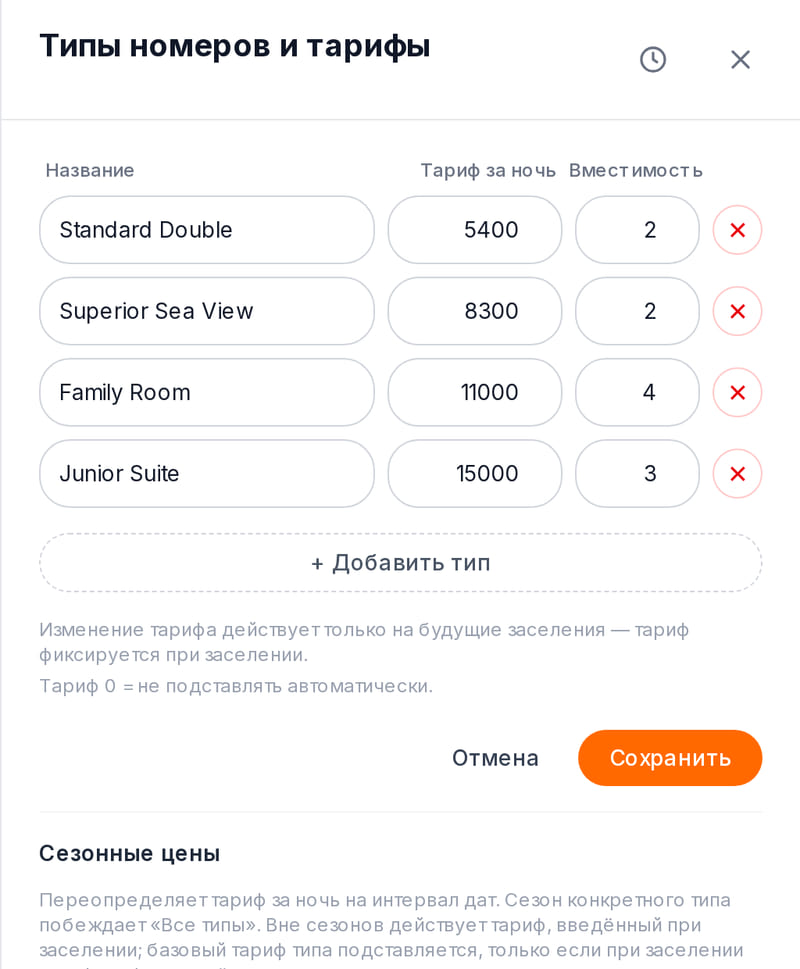Delete the Standard Double room type
The height and width of the screenshot is (969, 800).
737,230
